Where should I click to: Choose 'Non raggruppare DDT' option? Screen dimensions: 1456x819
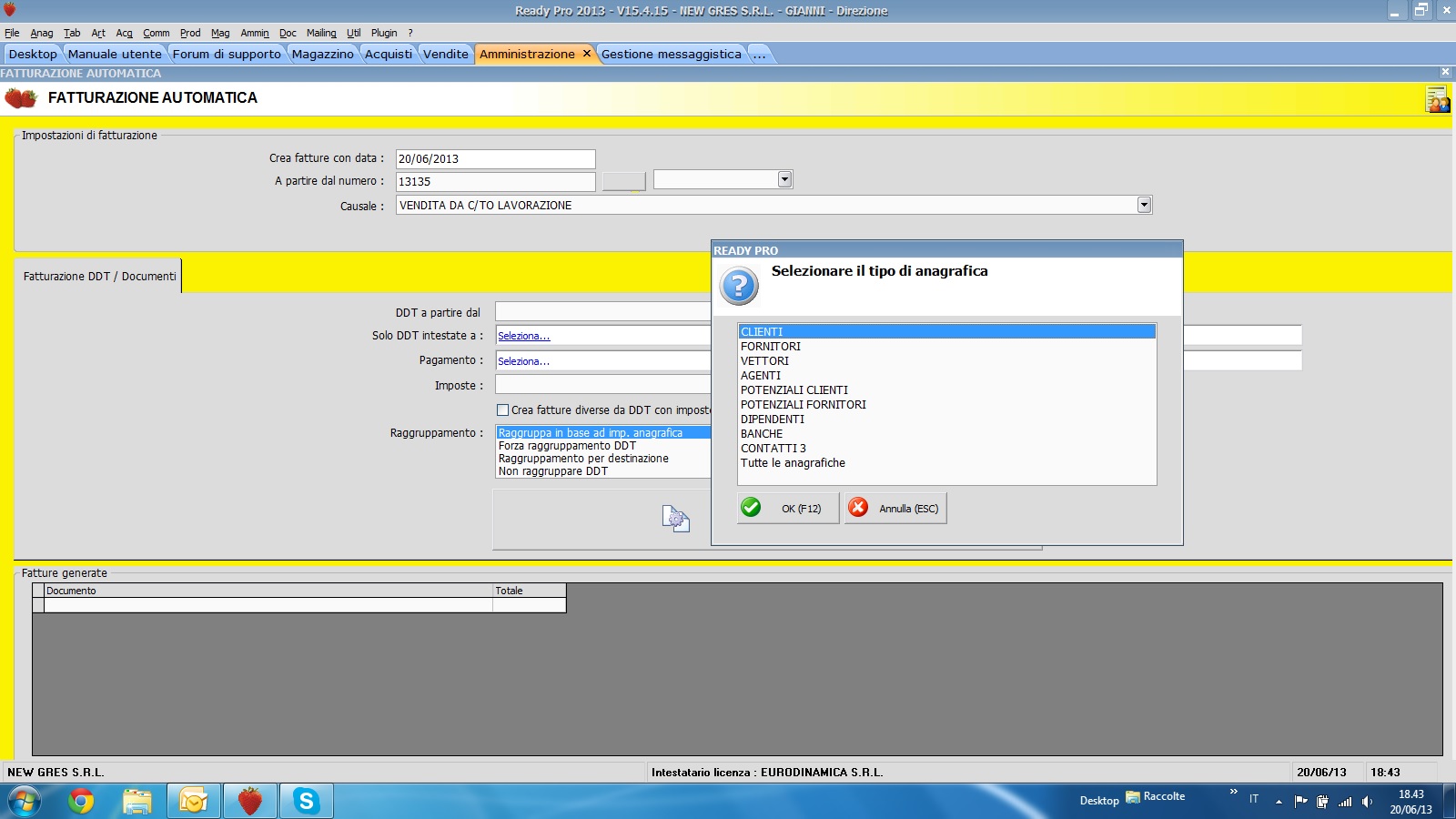point(603,471)
